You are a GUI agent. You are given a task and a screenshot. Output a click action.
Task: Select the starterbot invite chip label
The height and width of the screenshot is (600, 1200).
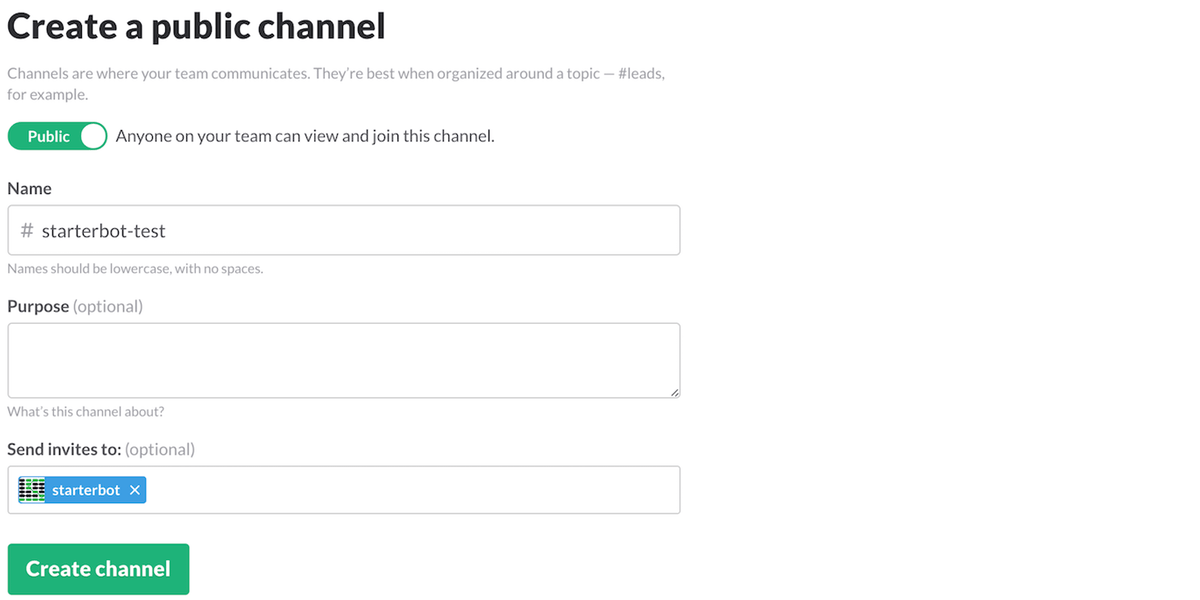click(x=86, y=490)
